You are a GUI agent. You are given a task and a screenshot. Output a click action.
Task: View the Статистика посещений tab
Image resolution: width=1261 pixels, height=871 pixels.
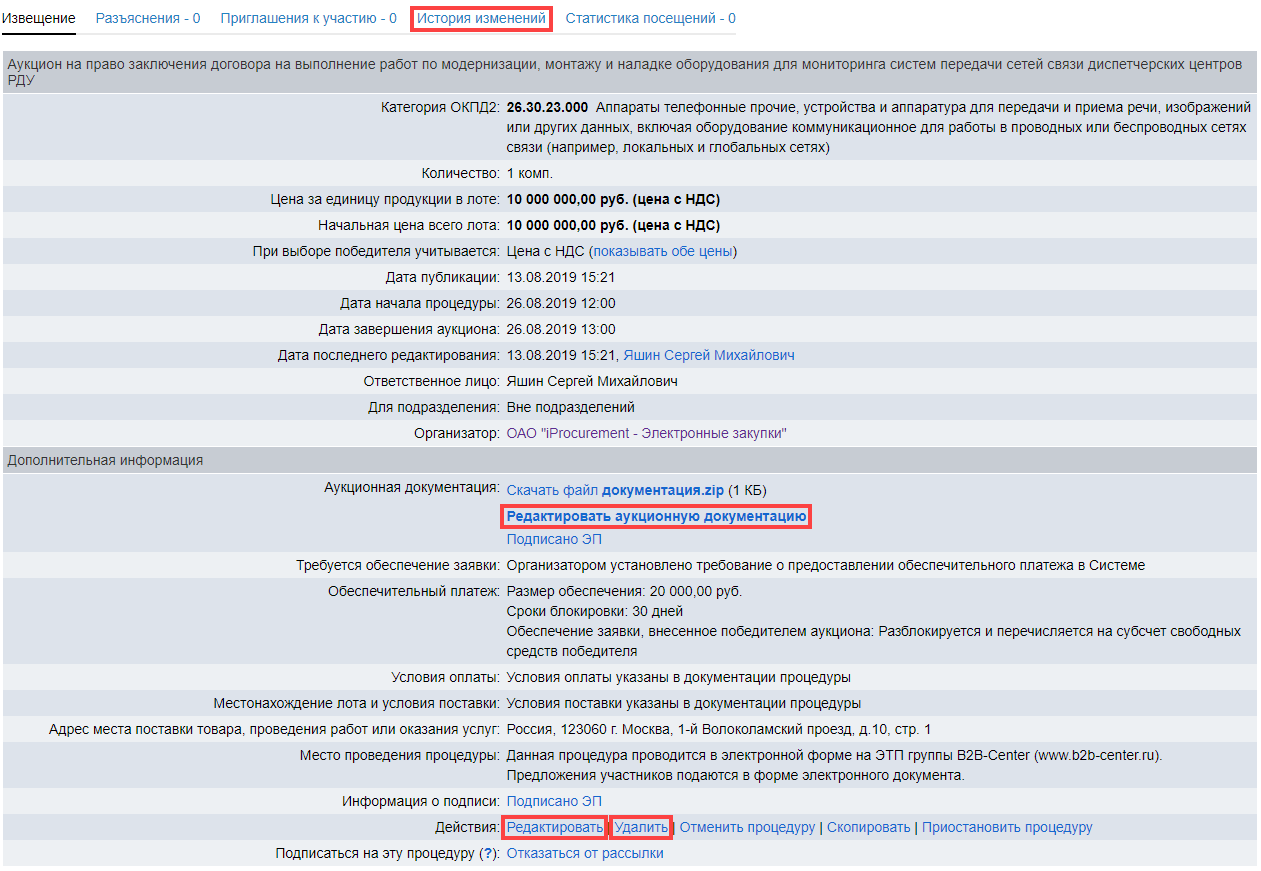(650, 18)
